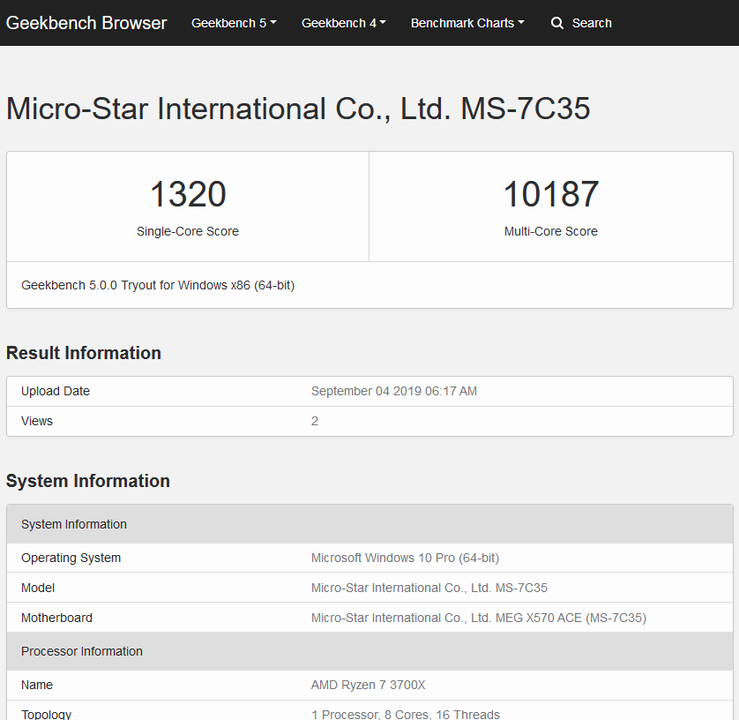Select the September 04 2019 upload date value
Viewport: 739px width, 720px height.
tap(394, 391)
